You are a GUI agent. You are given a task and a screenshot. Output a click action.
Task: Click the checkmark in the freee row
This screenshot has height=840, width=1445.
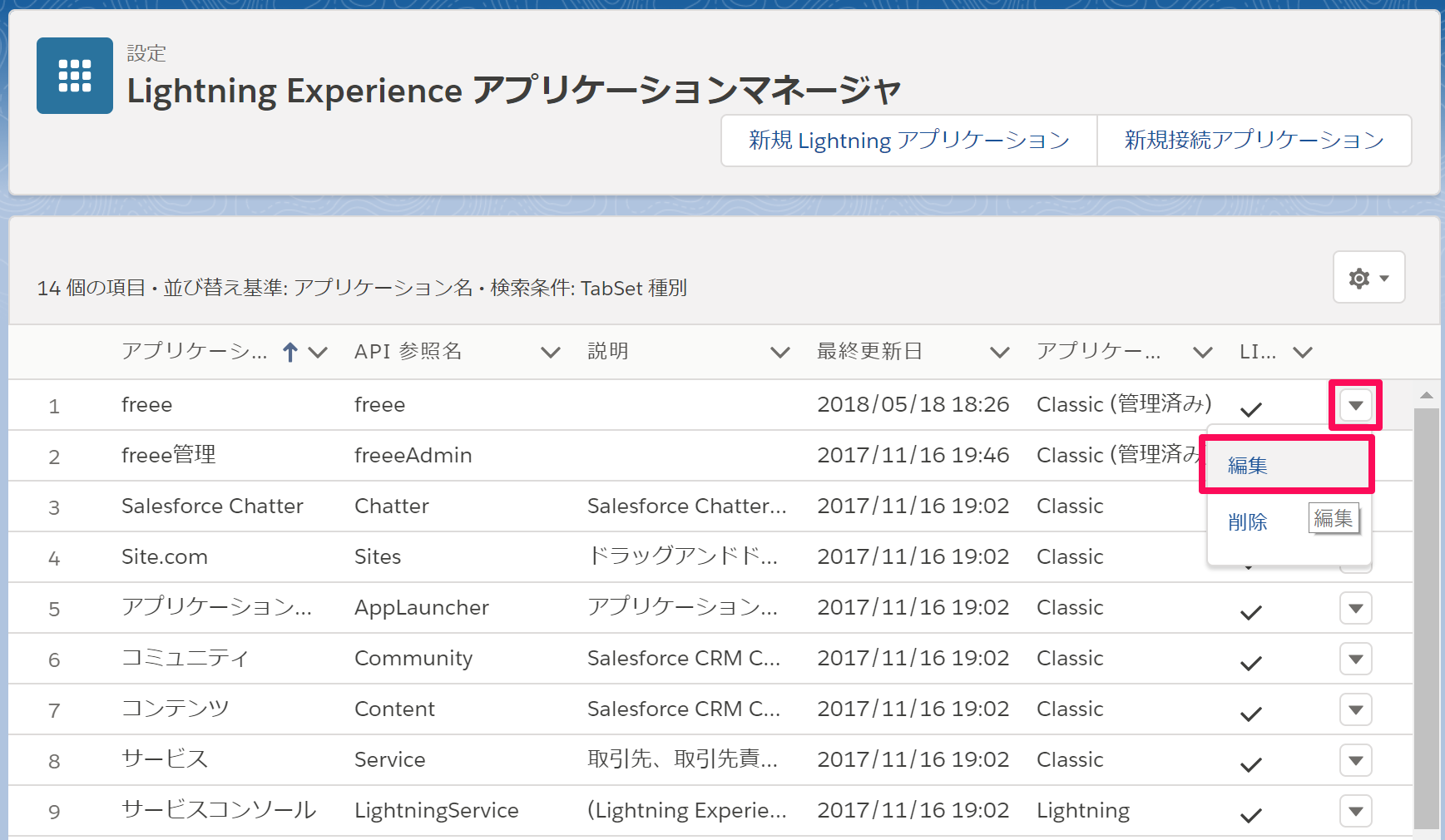click(x=1251, y=408)
